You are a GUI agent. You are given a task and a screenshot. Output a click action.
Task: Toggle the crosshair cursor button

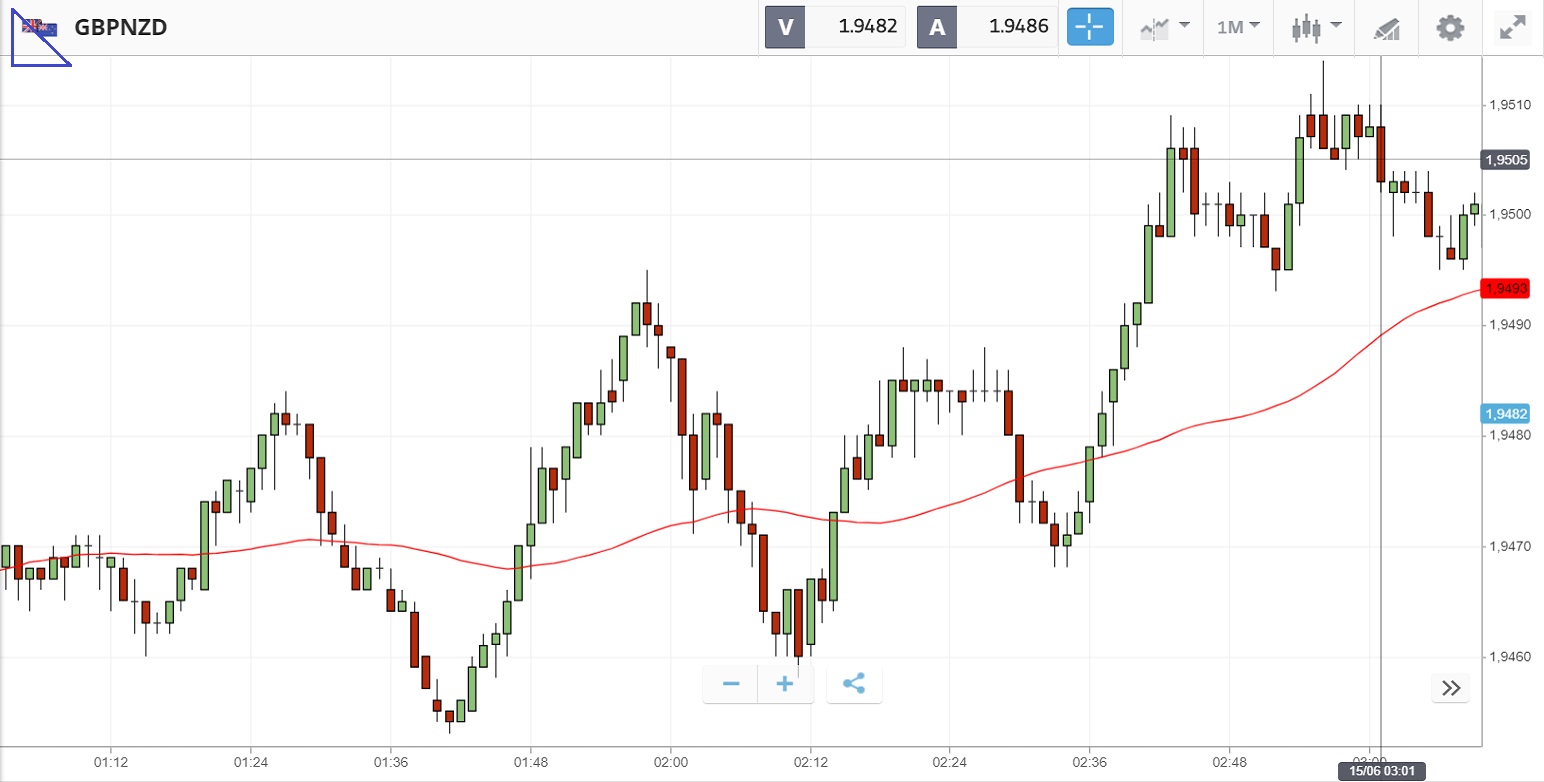1090,27
